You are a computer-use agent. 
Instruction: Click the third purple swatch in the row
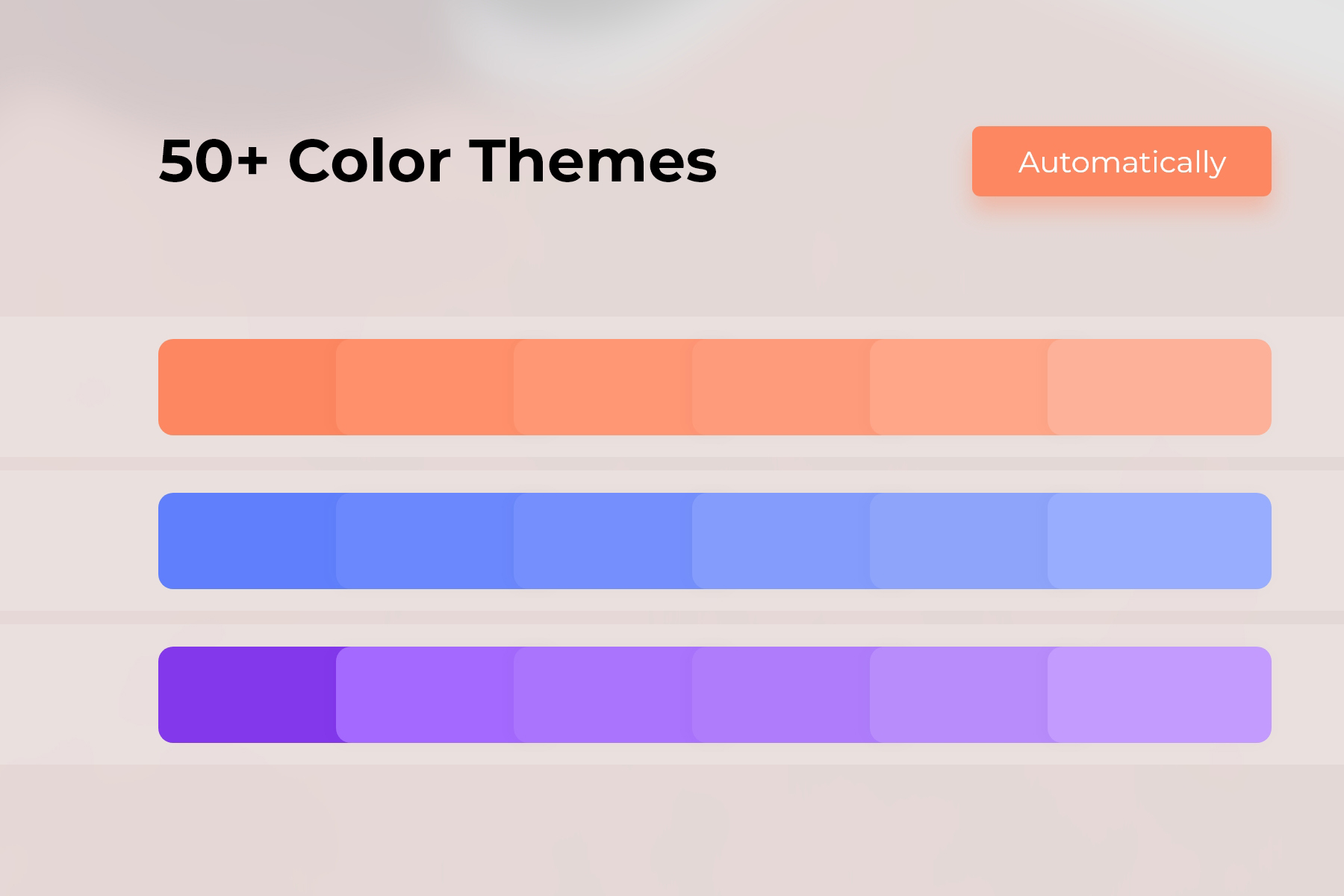[x=603, y=694]
